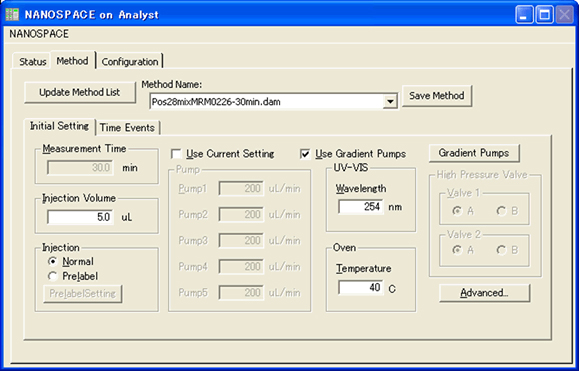Minimize the NANOSPACE on Analyst window

tap(524, 14)
